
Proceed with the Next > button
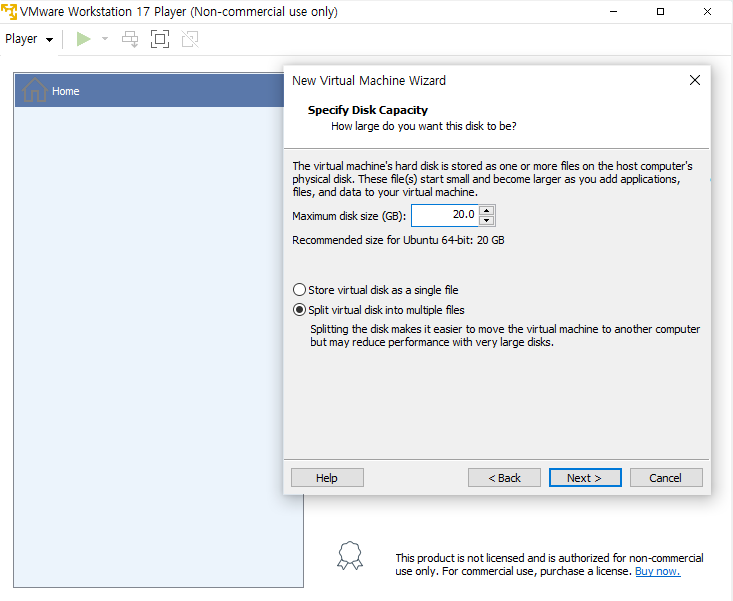pos(585,478)
